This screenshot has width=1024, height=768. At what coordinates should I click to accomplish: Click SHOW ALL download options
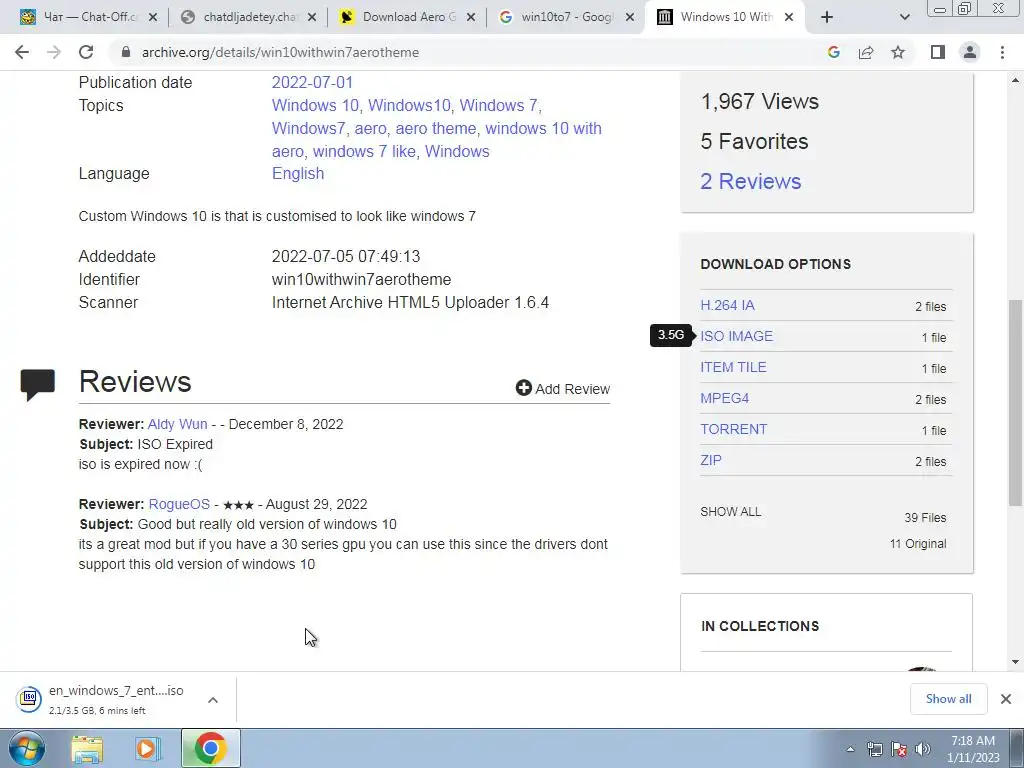(x=731, y=511)
